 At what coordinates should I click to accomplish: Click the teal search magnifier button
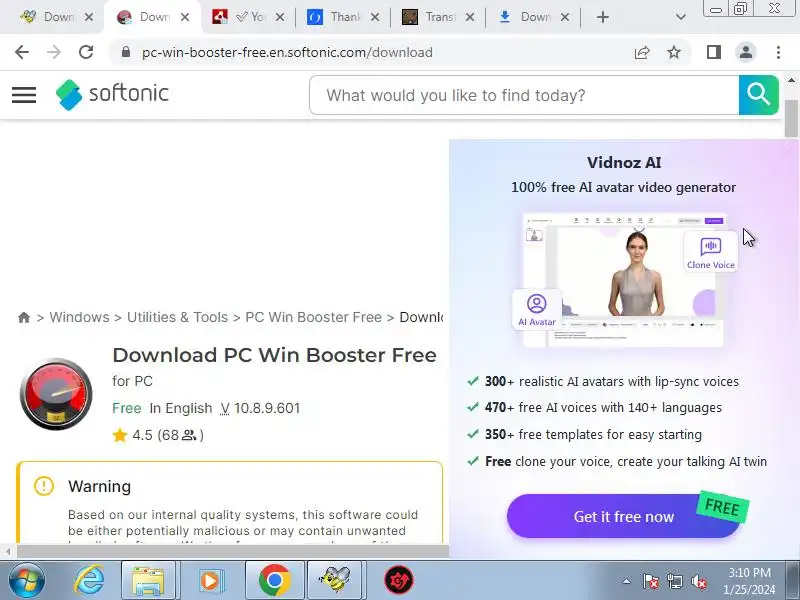pyautogui.click(x=759, y=95)
